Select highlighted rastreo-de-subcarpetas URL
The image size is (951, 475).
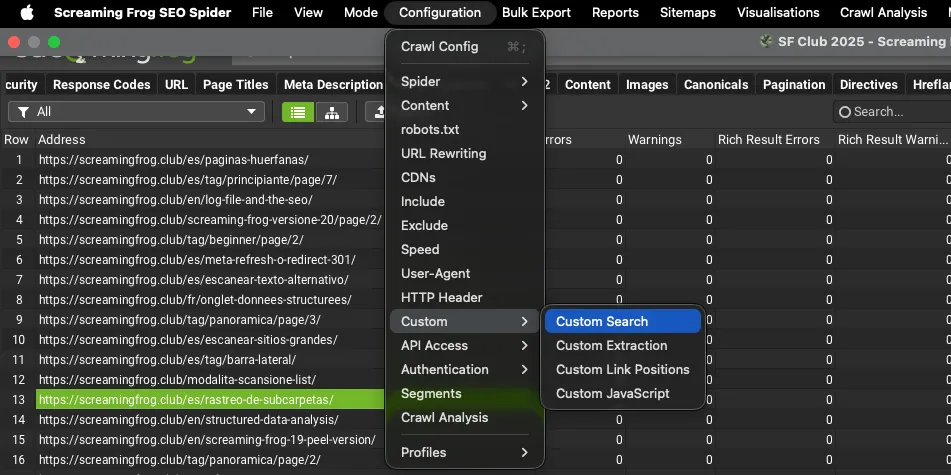pos(210,400)
